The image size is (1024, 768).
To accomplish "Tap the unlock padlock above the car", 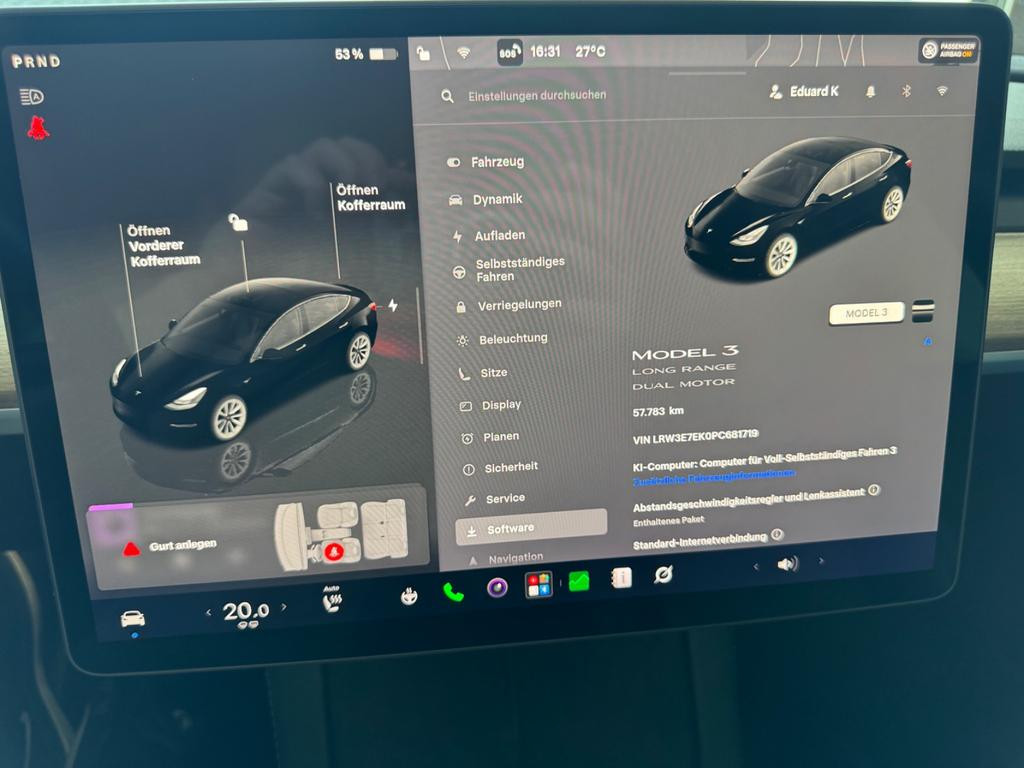I will (x=238, y=223).
